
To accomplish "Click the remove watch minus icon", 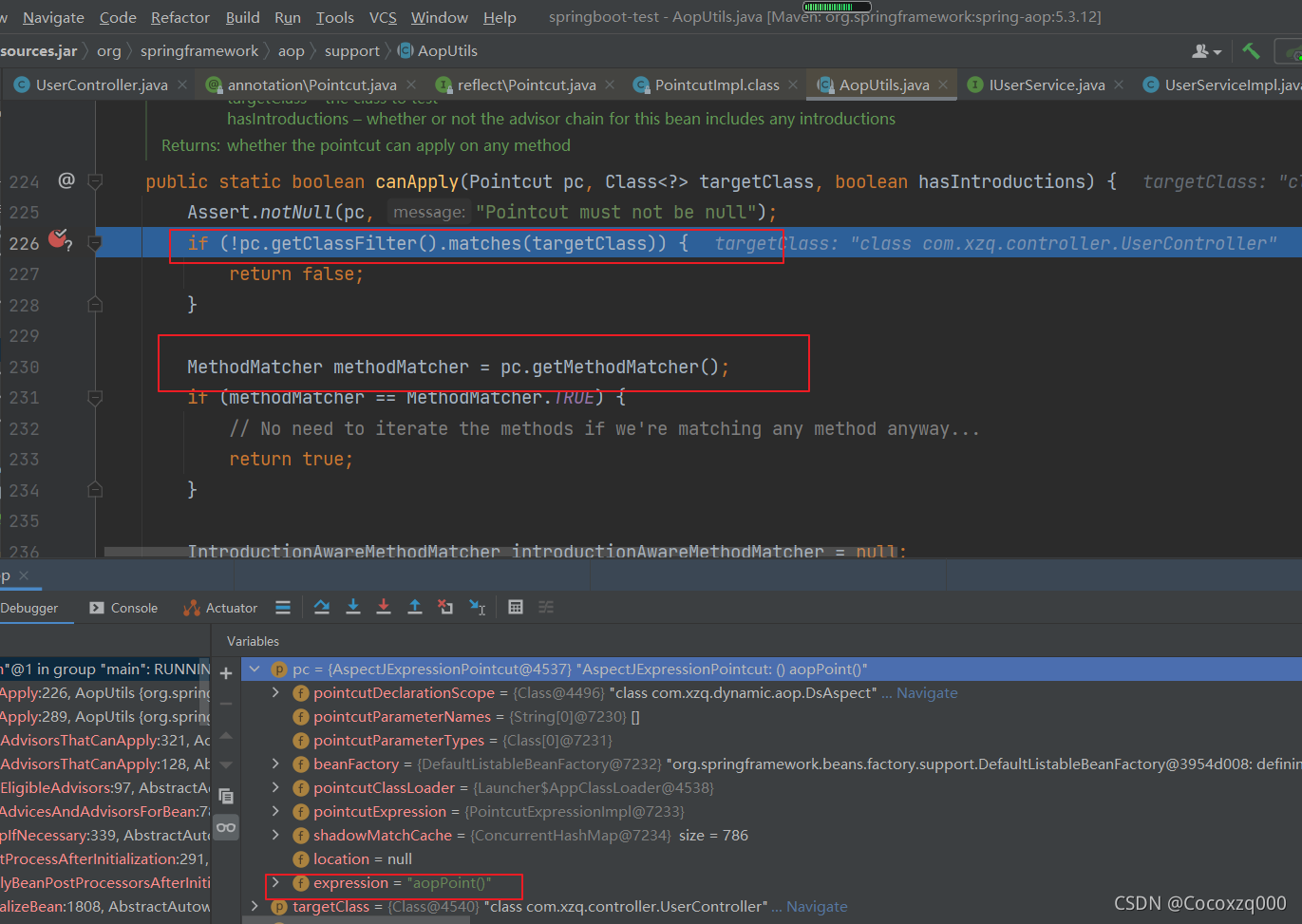I will click(226, 704).
